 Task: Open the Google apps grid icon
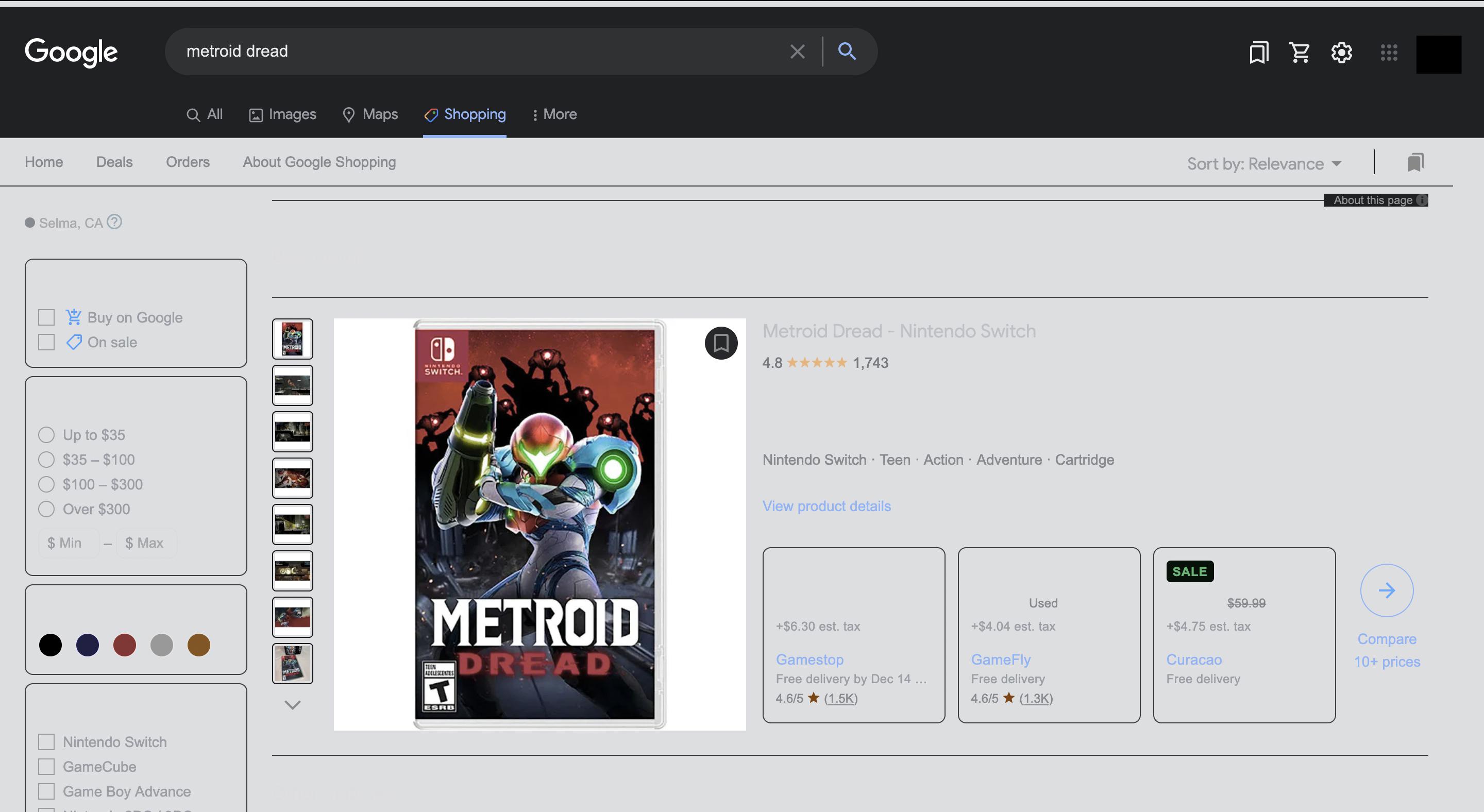coord(1389,53)
